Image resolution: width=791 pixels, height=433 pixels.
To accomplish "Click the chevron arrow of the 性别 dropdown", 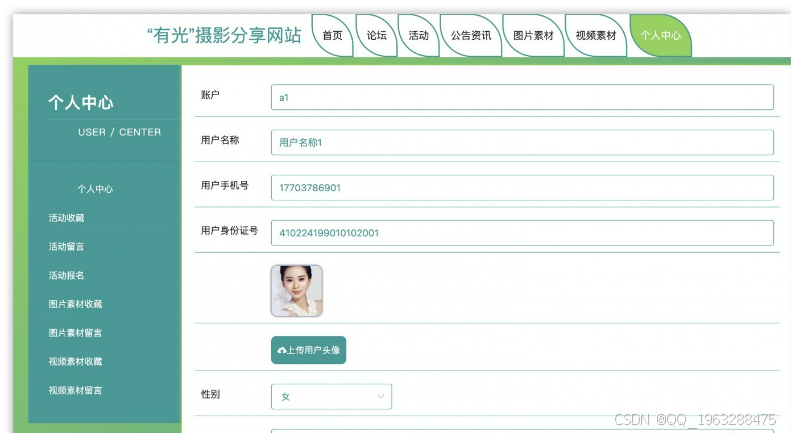I will [x=381, y=397].
